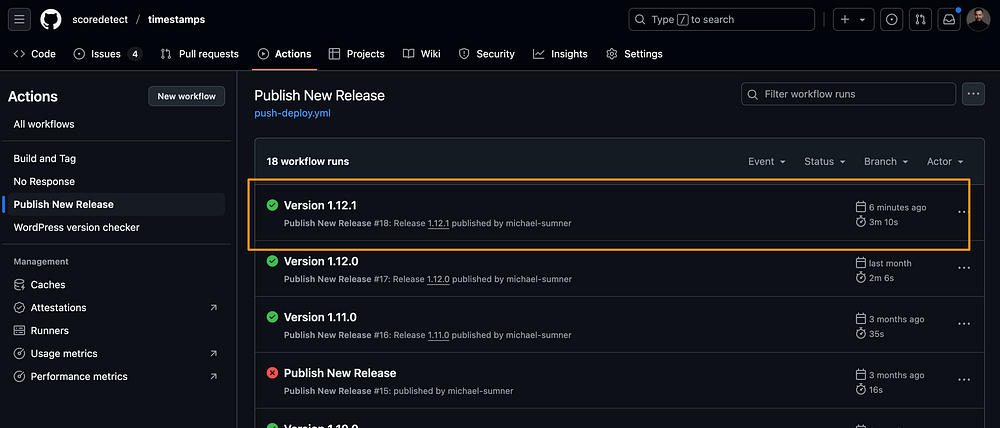Click the red failed status icon
This screenshot has width=1000, height=428.
pos(272,373)
